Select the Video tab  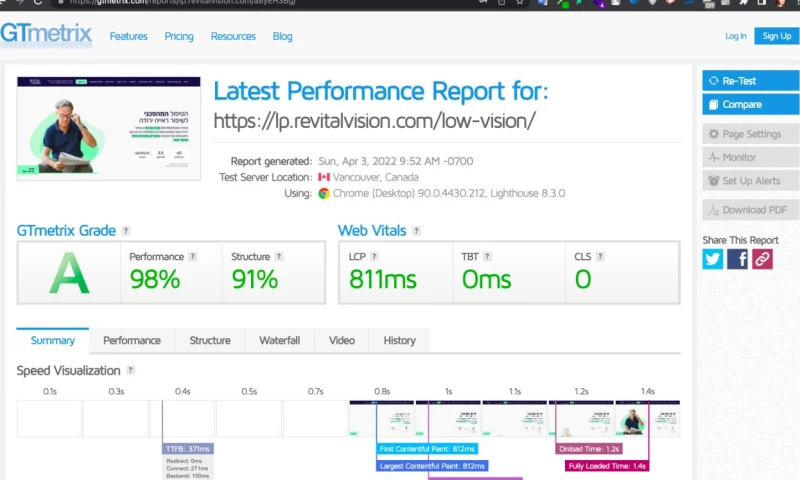pos(342,340)
